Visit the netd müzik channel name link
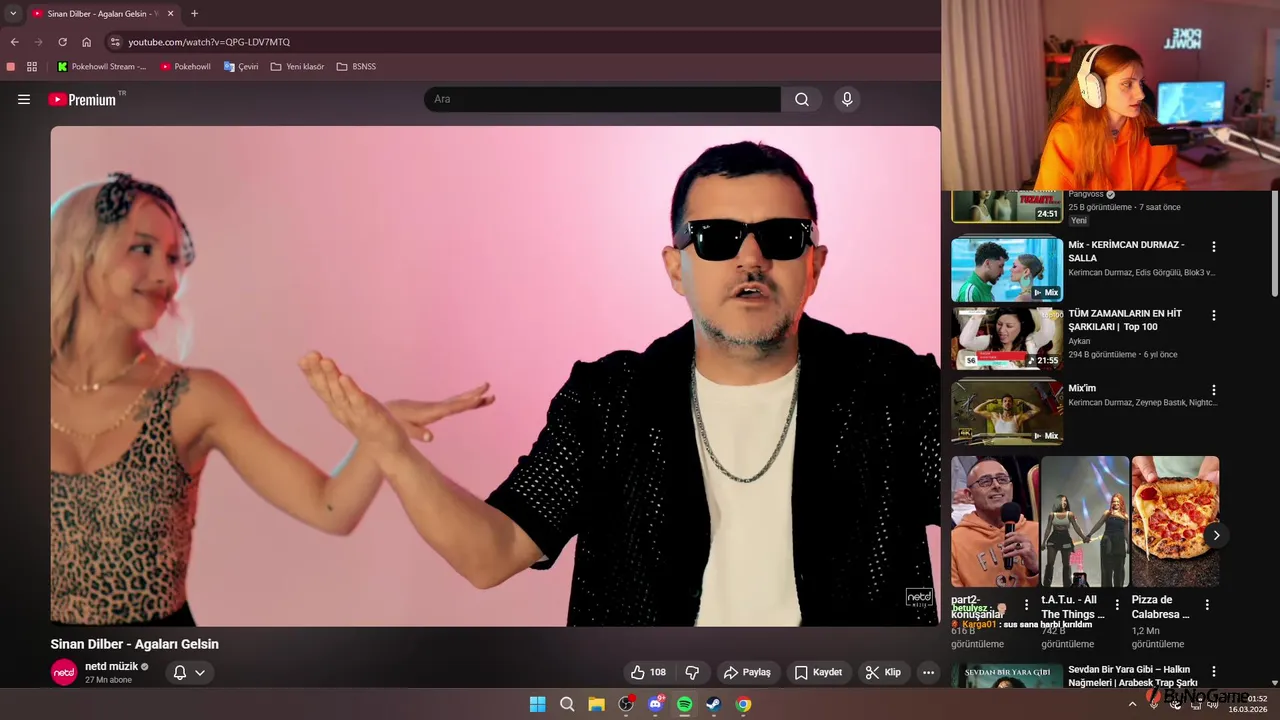1280x720 pixels. pos(111,666)
